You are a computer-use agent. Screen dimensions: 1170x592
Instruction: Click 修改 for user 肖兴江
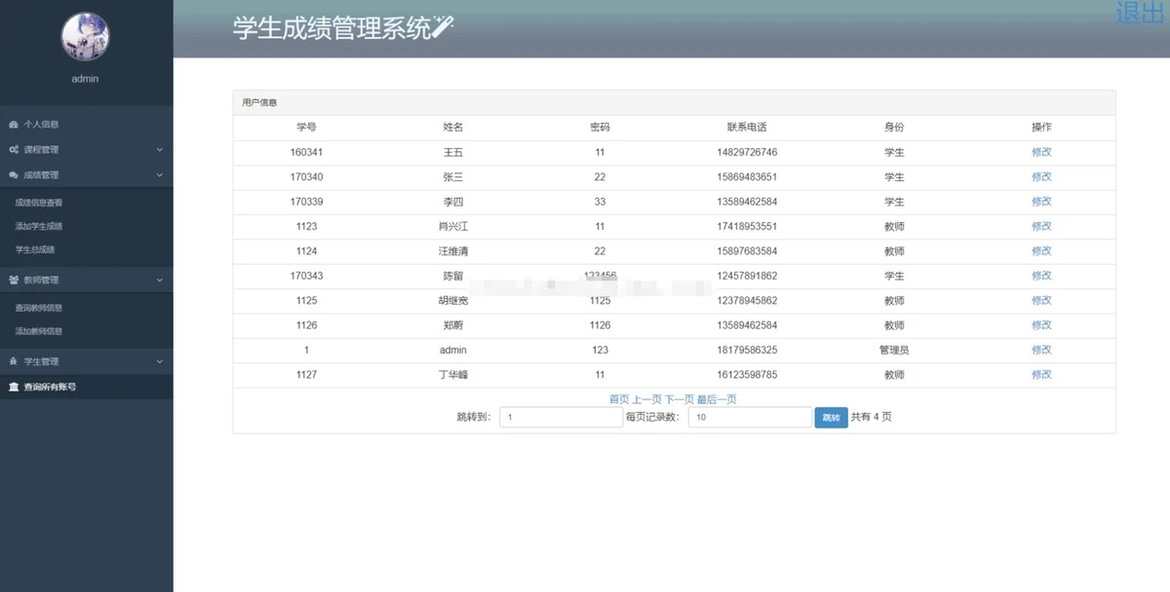click(x=1042, y=226)
